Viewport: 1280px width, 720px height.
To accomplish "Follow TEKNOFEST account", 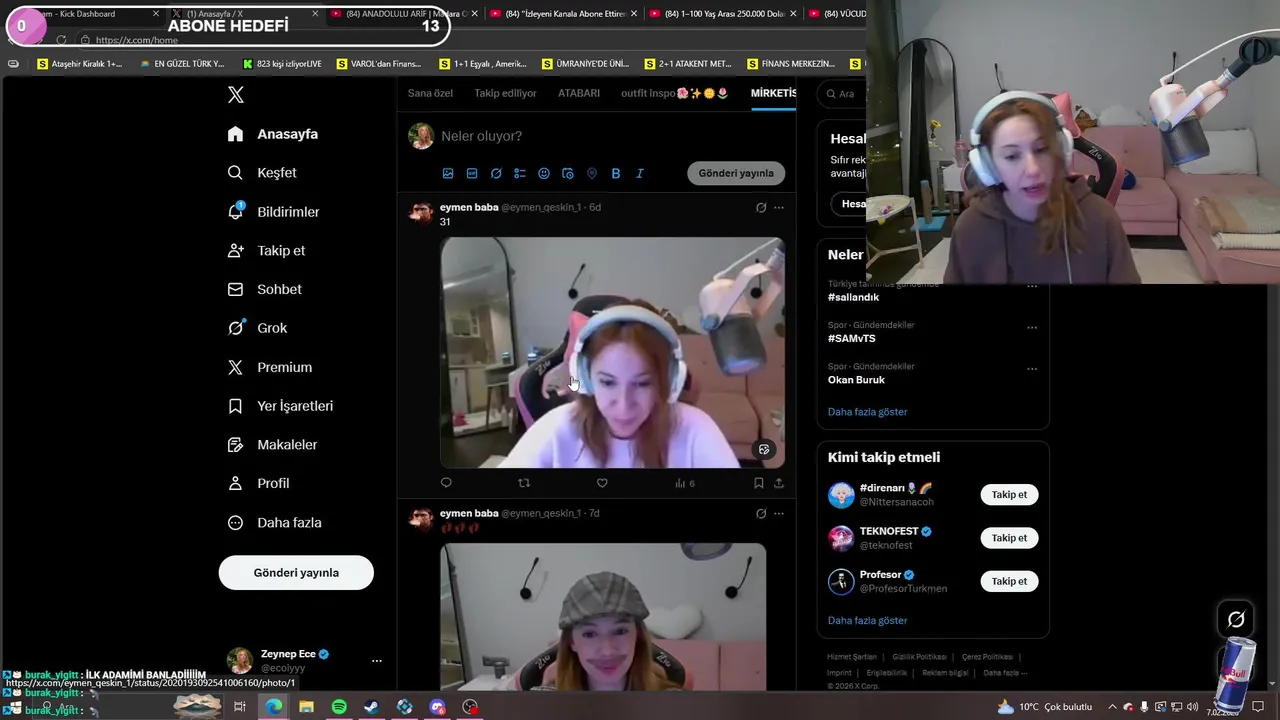I will point(1009,538).
